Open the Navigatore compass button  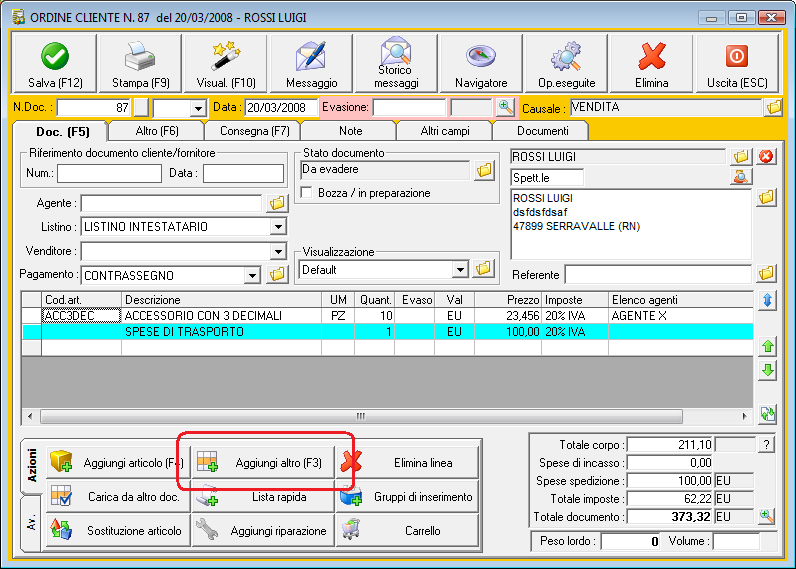481,64
